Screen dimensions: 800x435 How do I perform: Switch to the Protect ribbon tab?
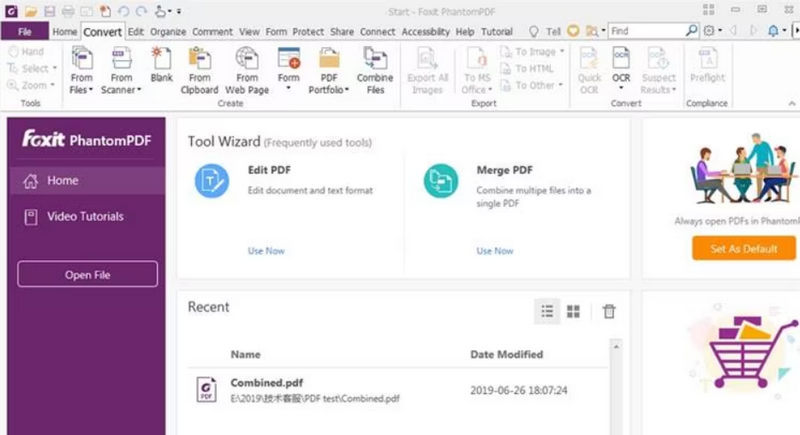pos(308,32)
